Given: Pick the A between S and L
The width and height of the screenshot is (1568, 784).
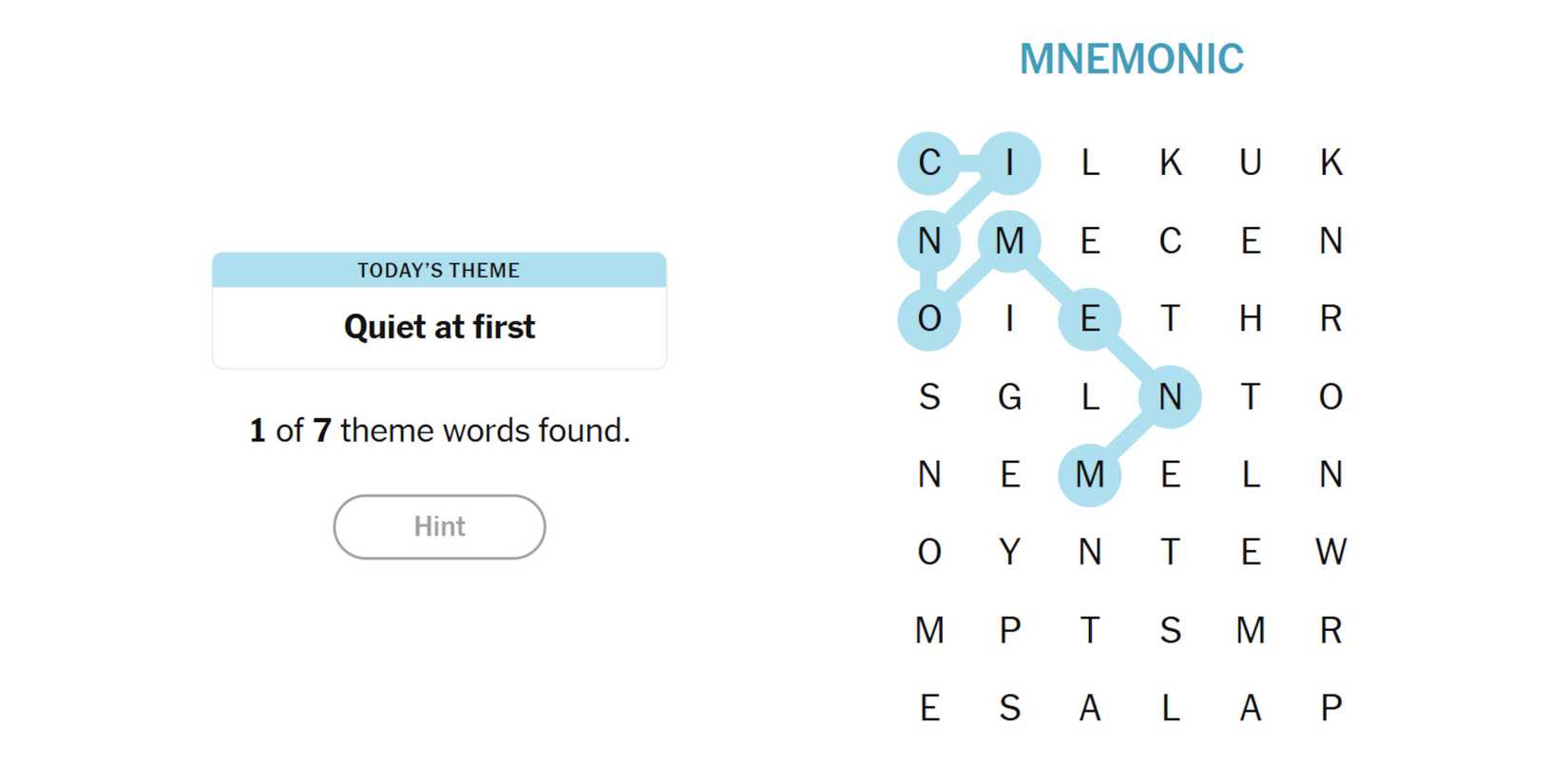Looking at the screenshot, I should [x=1090, y=708].
